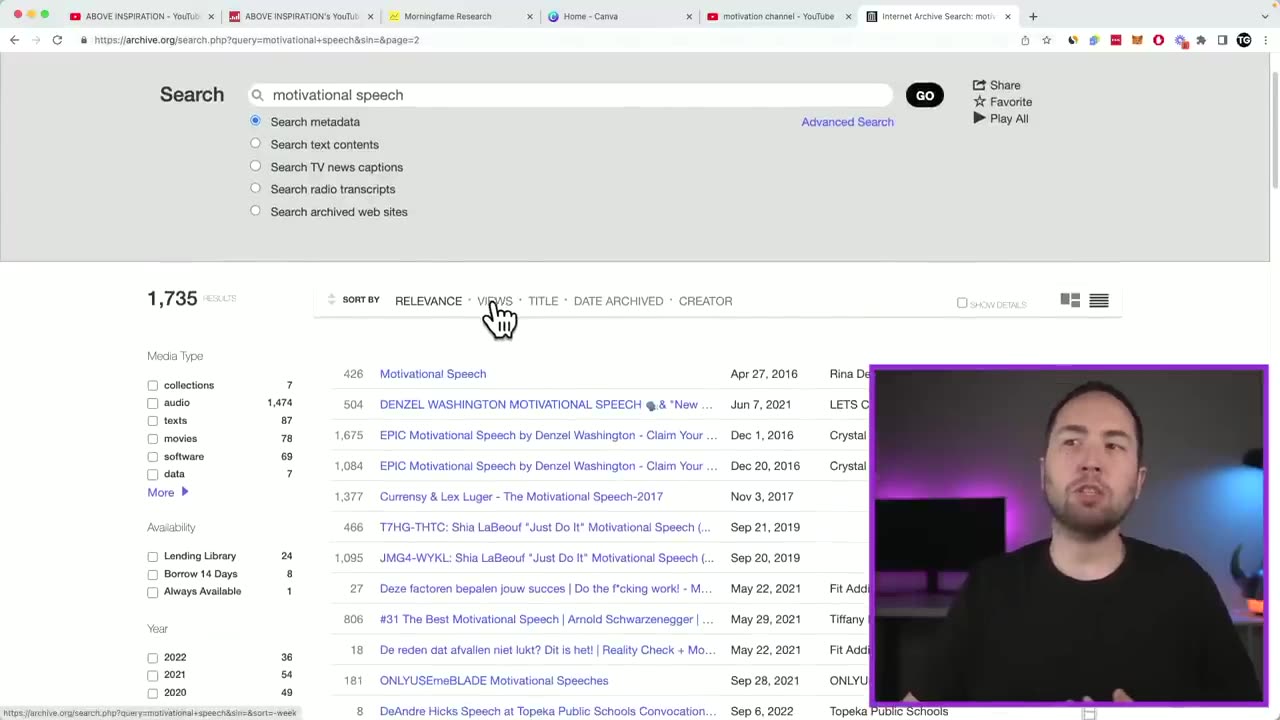Switch to tile grid view

pos(1070,300)
